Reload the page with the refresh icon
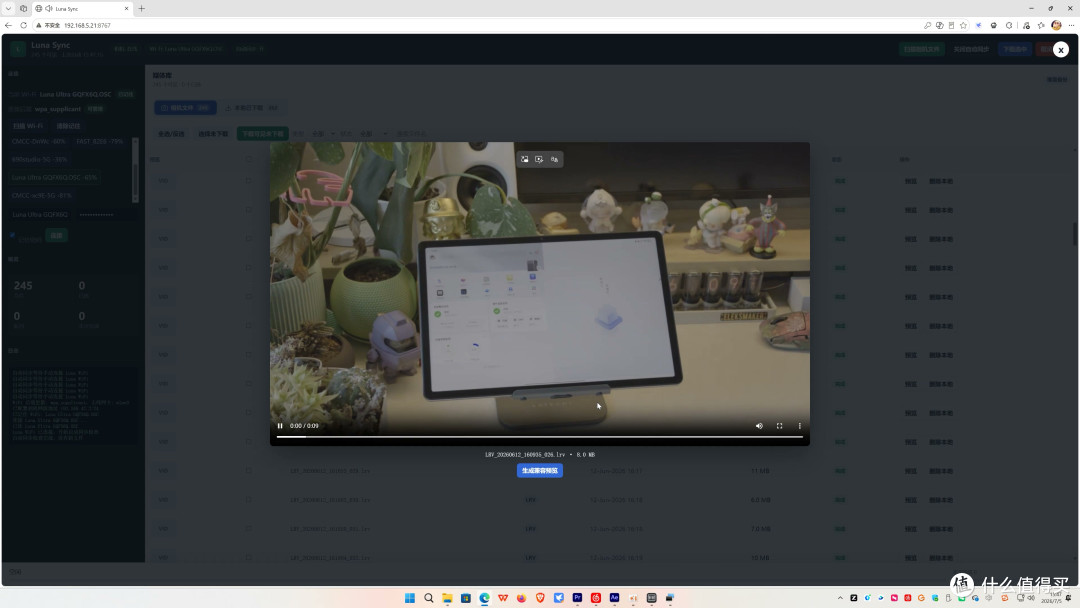Image resolution: width=1080 pixels, height=608 pixels. 23,25
